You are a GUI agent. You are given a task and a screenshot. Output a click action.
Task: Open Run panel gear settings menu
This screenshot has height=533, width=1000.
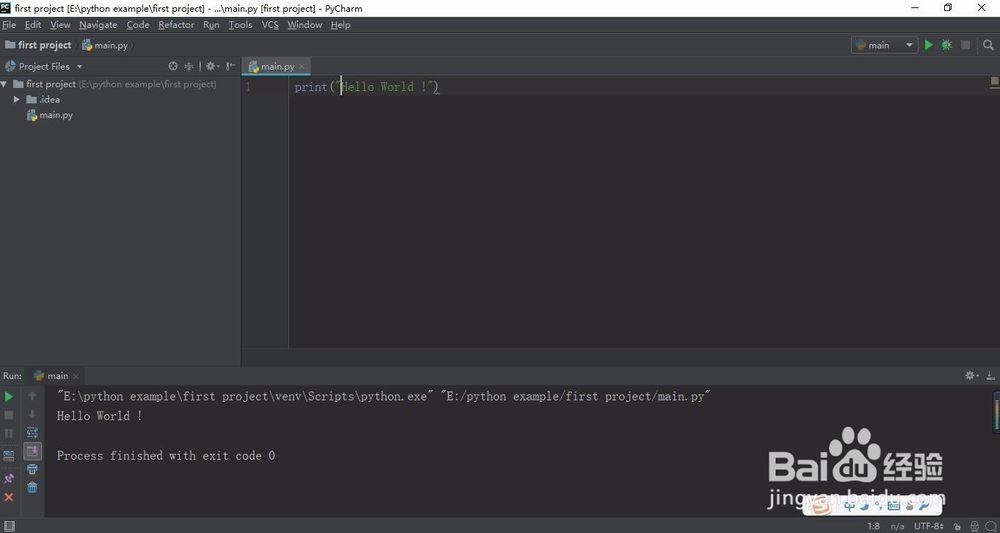[972, 376]
